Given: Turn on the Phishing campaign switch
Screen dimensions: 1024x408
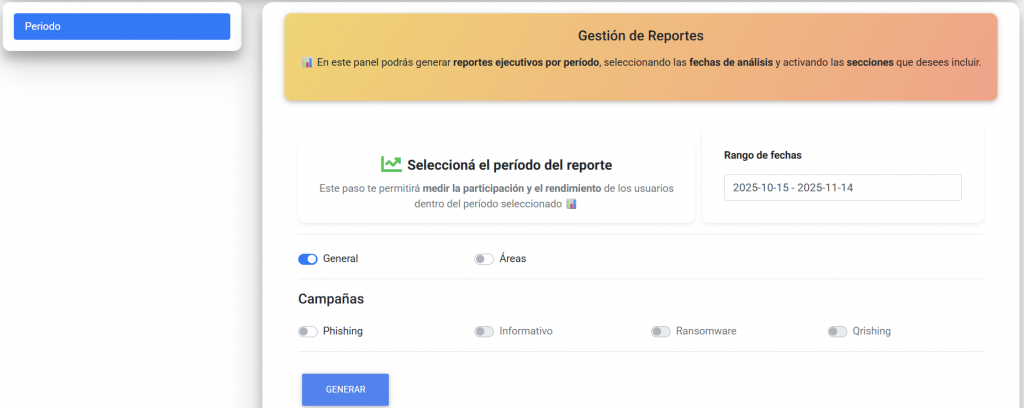Looking at the screenshot, I should [x=308, y=331].
